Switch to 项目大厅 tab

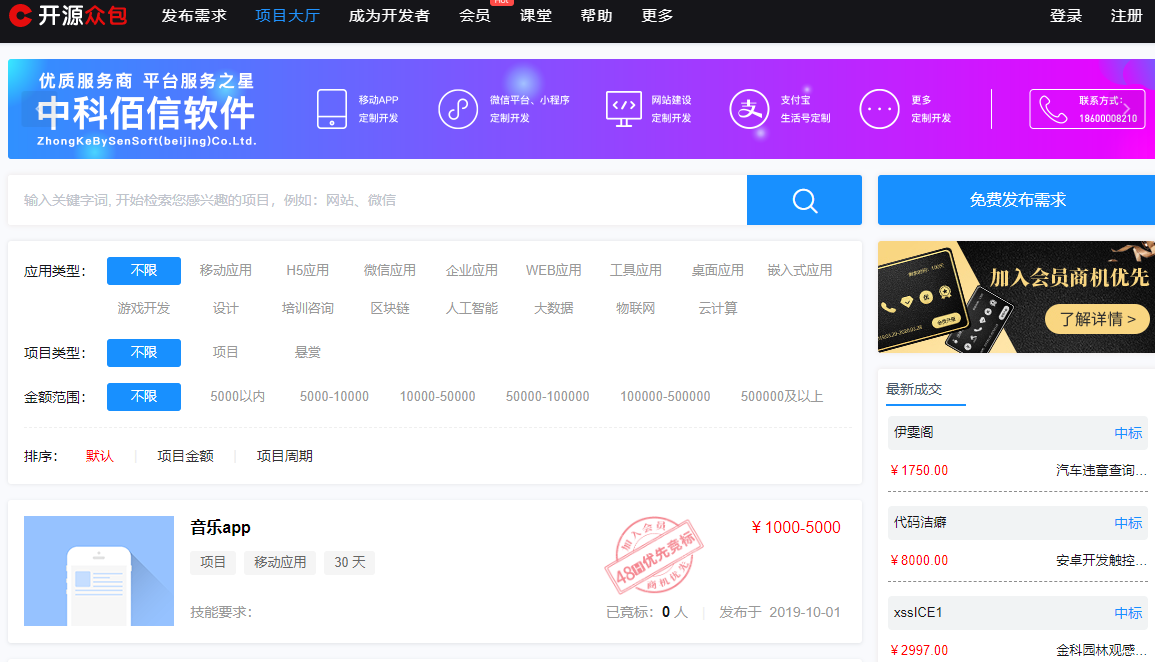click(287, 16)
